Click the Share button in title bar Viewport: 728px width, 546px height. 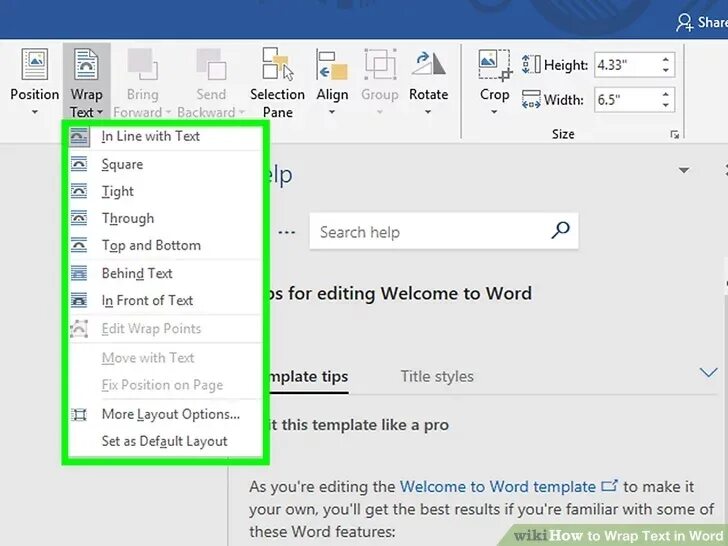(x=702, y=22)
